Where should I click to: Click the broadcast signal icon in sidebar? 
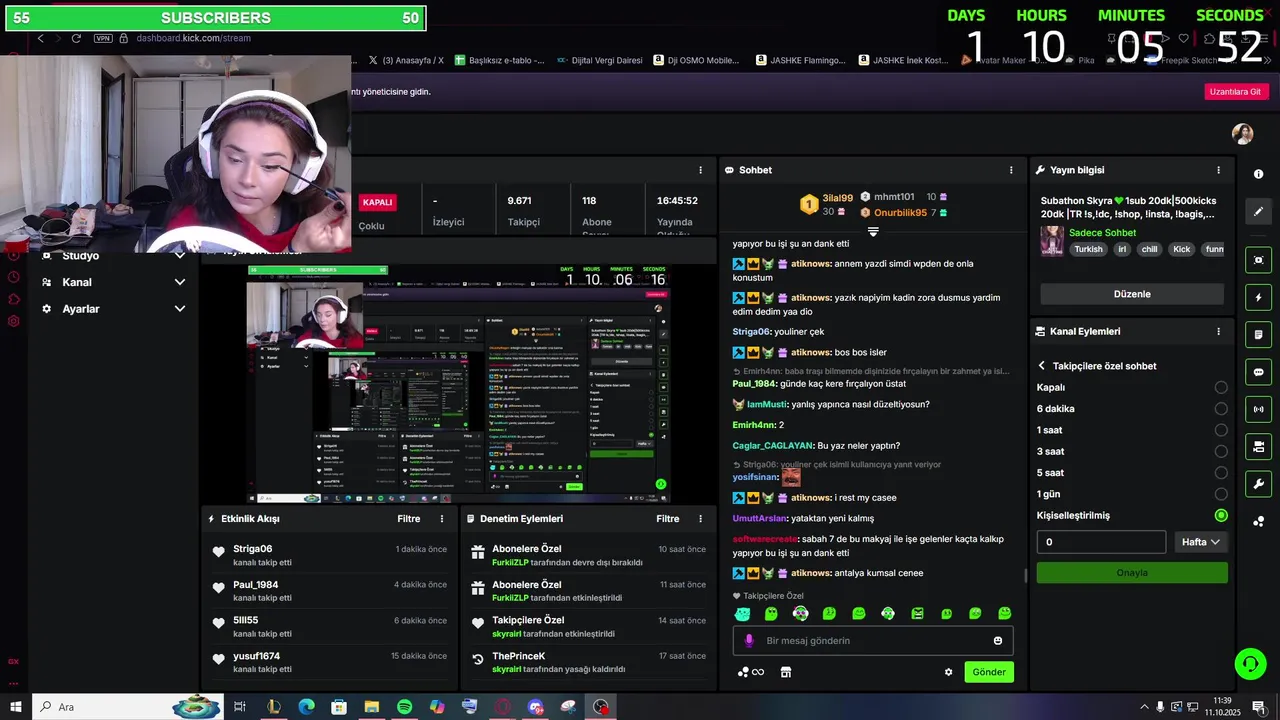1258,409
